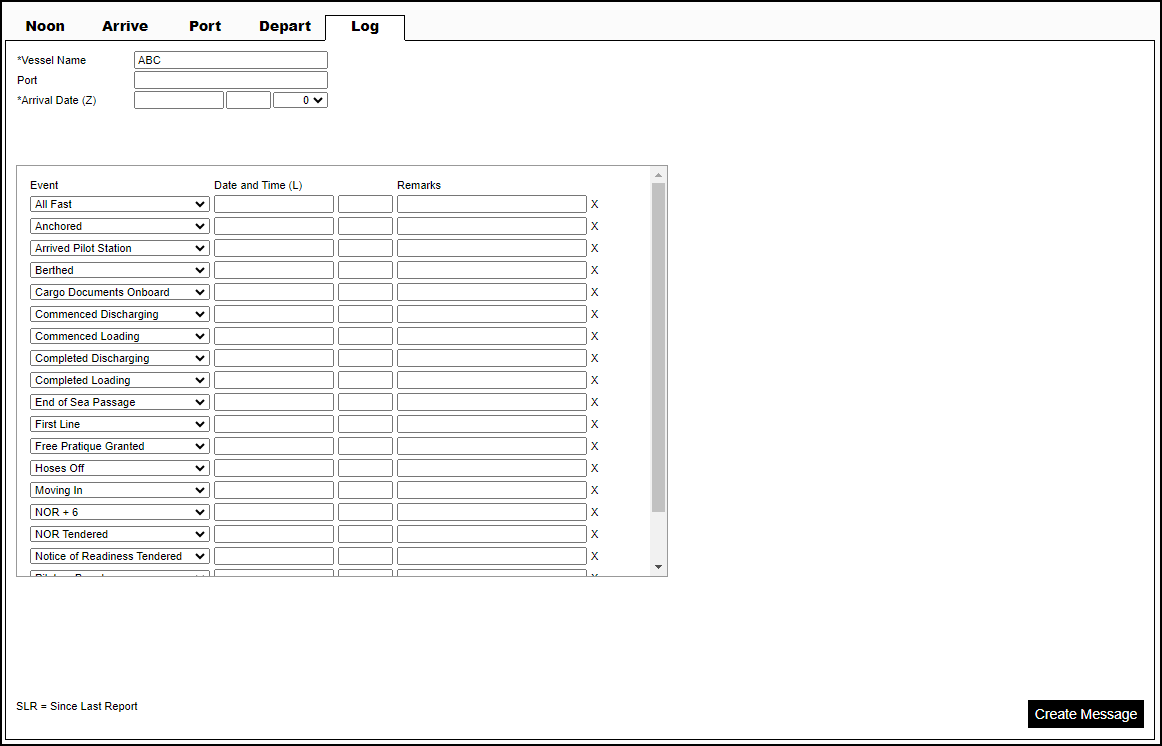Viewport: 1162px width, 746px height.
Task: Open the Arrival Date timezone dropdown
Action: click(300, 100)
